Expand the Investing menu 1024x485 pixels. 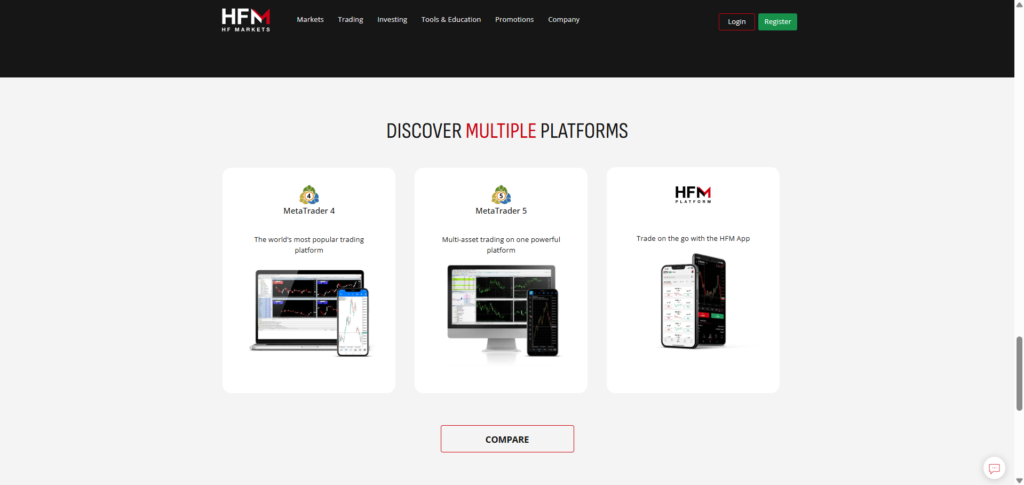tap(392, 20)
